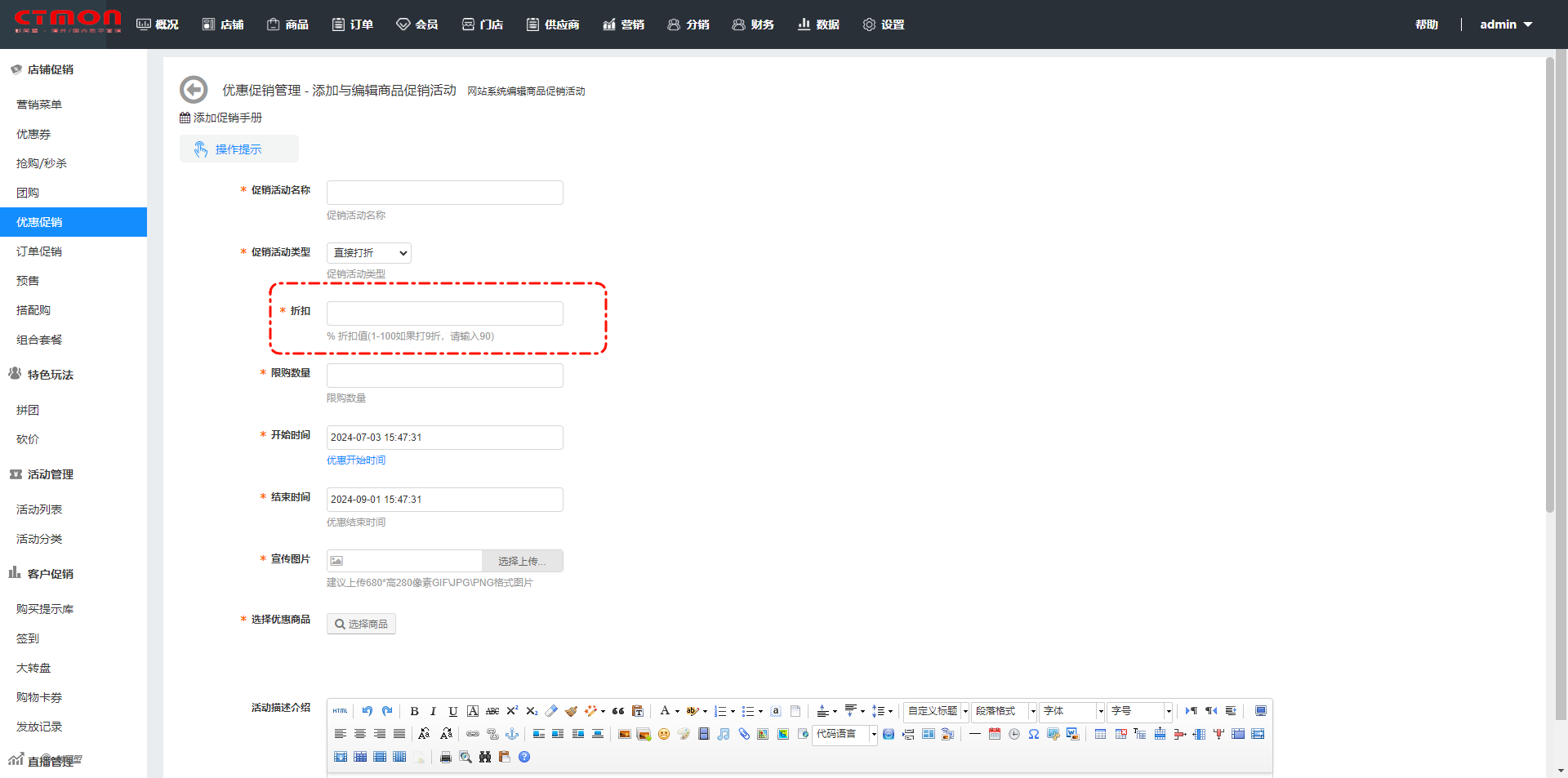Open the 促销活动类型 dropdown
This screenshot has width=1568, height=778.
pyautogui.click(x=369, y=253)
